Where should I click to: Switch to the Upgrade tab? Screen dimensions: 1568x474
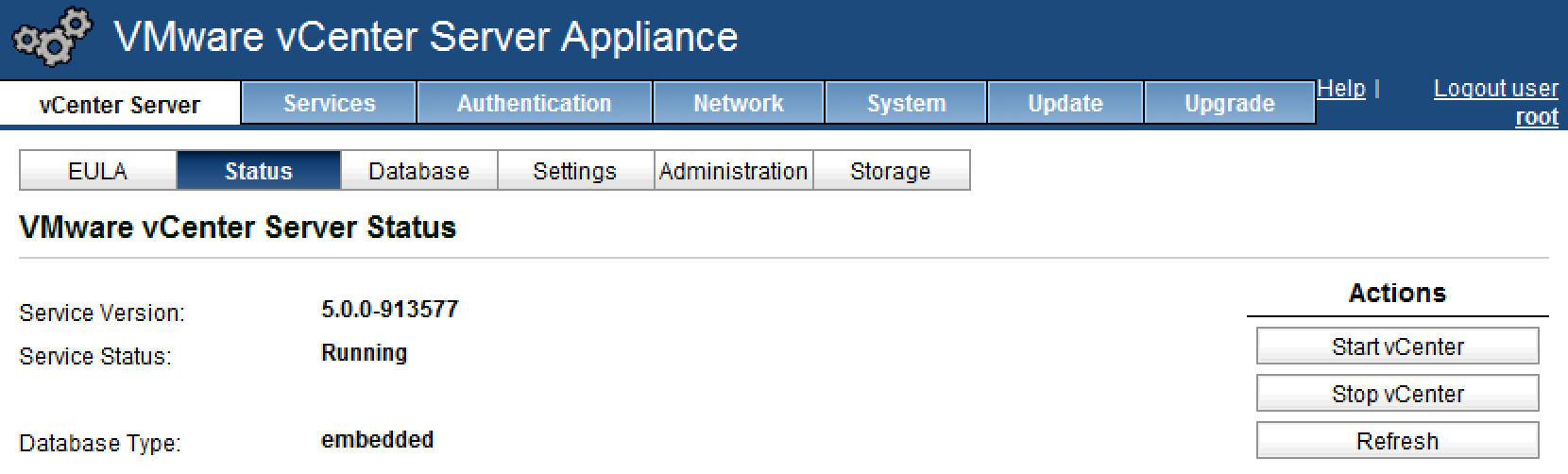[1230, 103]
